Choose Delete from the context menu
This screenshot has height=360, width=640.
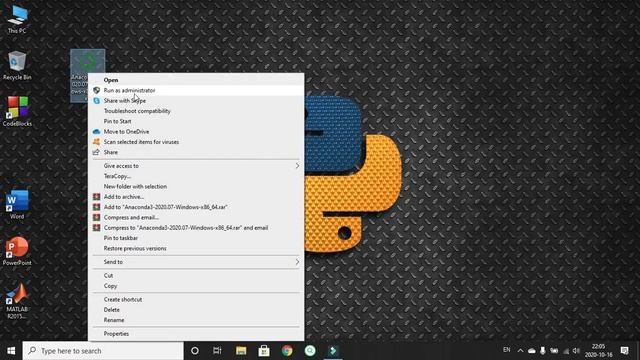[196, 310]
